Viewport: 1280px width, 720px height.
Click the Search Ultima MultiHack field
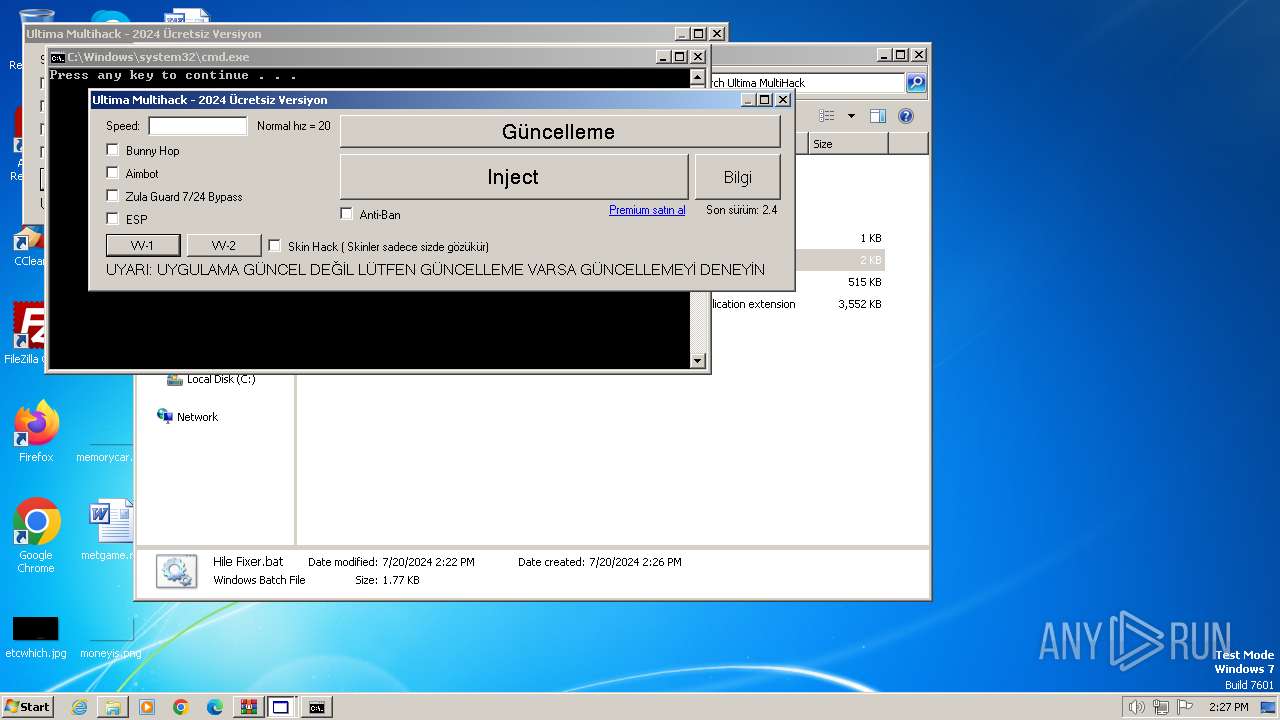tap(807, 83)
